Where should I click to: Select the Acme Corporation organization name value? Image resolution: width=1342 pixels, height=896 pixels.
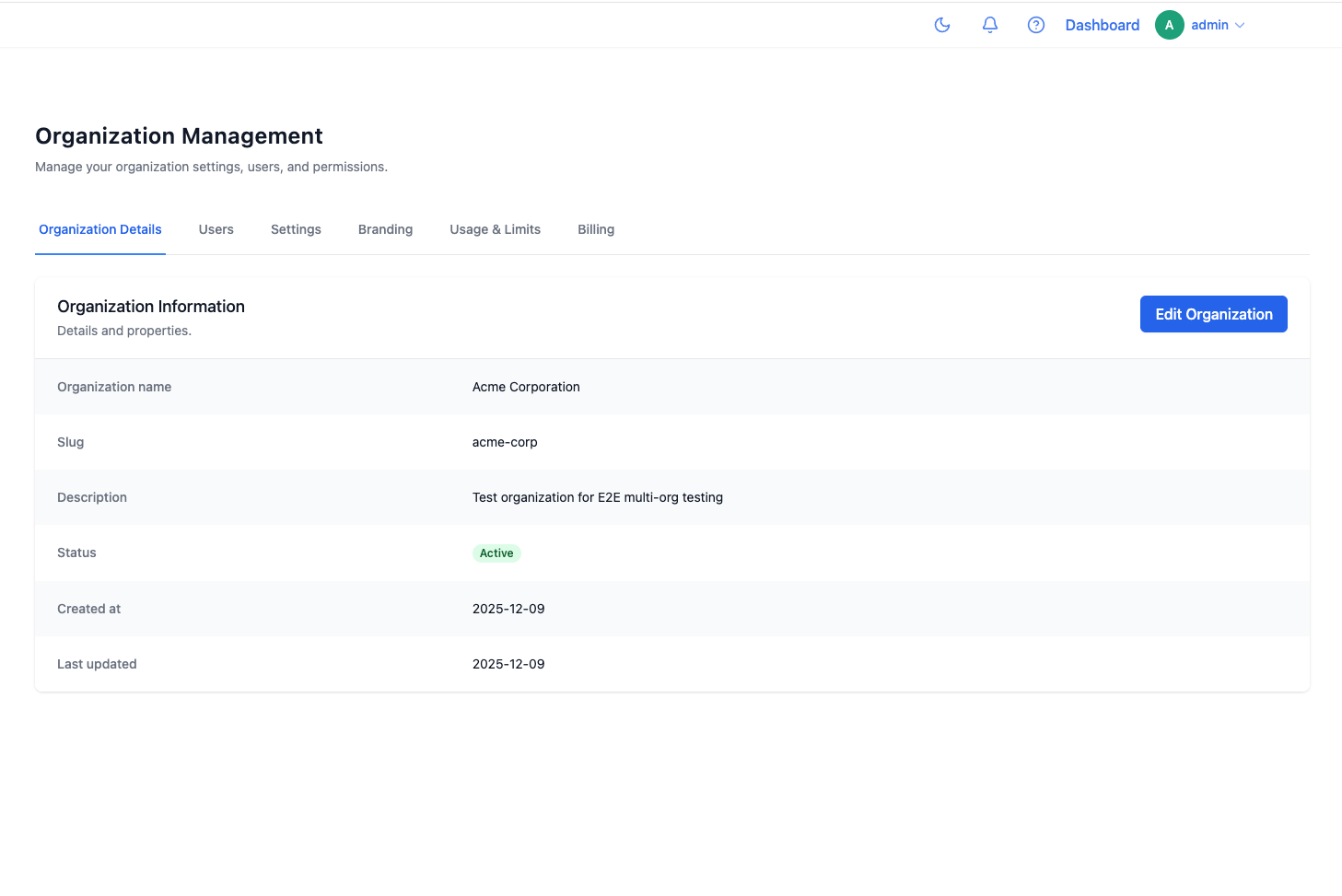(x=526, y=387)
